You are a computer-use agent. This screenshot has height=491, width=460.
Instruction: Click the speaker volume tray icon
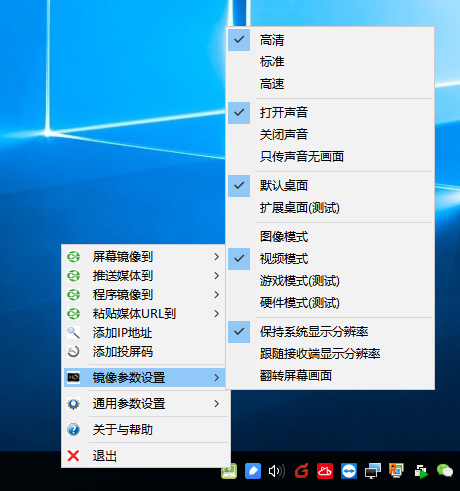(x=277, y=471)
